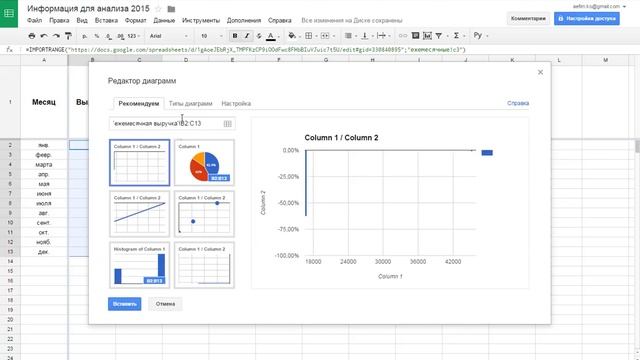Open the vertical align dropdown
This screenshot has height=360, width=640.
[367, 36]
